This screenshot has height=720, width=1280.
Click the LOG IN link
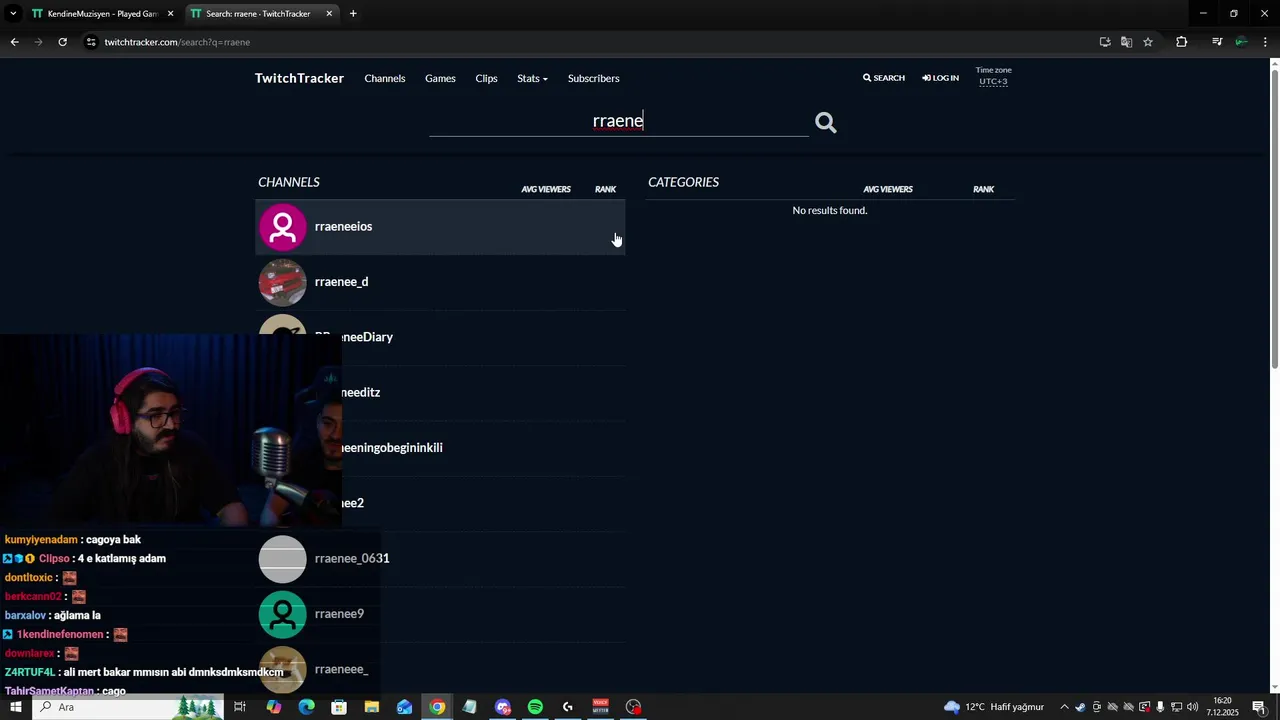941,78
